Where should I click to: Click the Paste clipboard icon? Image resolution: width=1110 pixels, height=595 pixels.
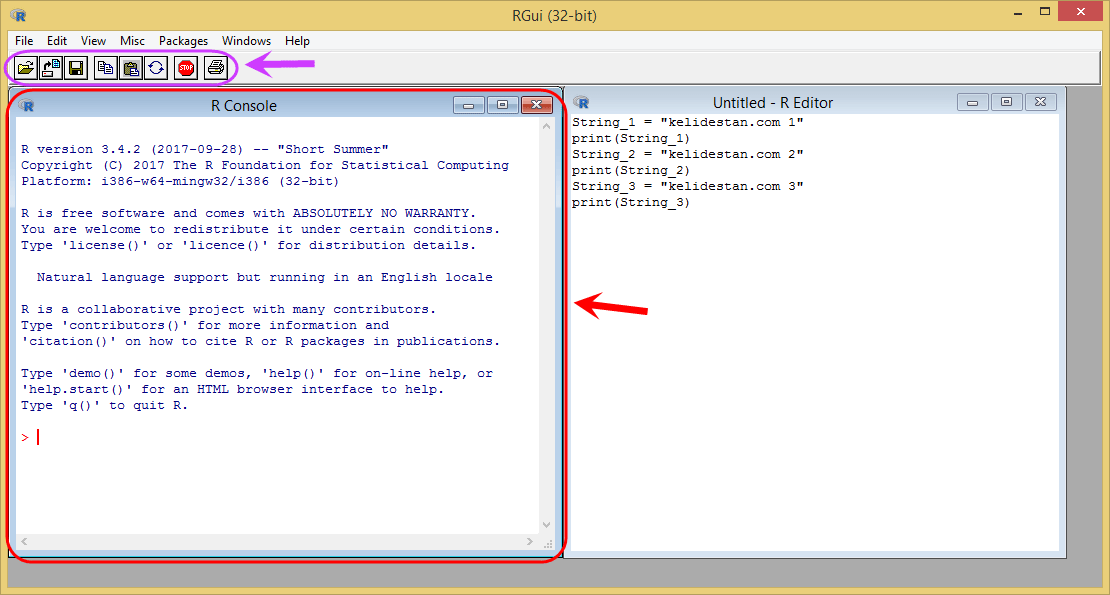coord(131,68)
